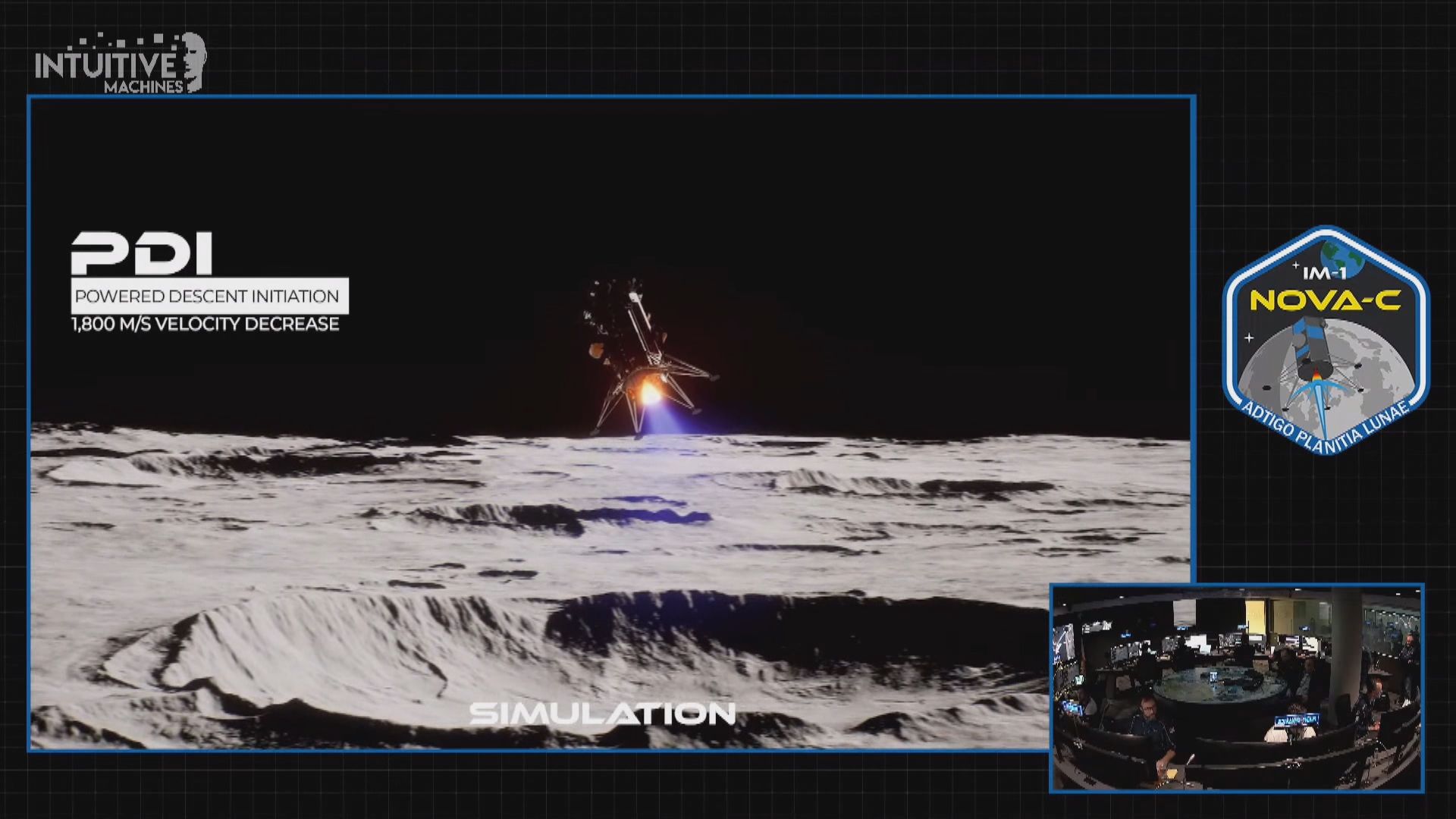Open the mission control room camera feed
Viewport: 1456px width, 819px height.
[x=1236, y=687]
